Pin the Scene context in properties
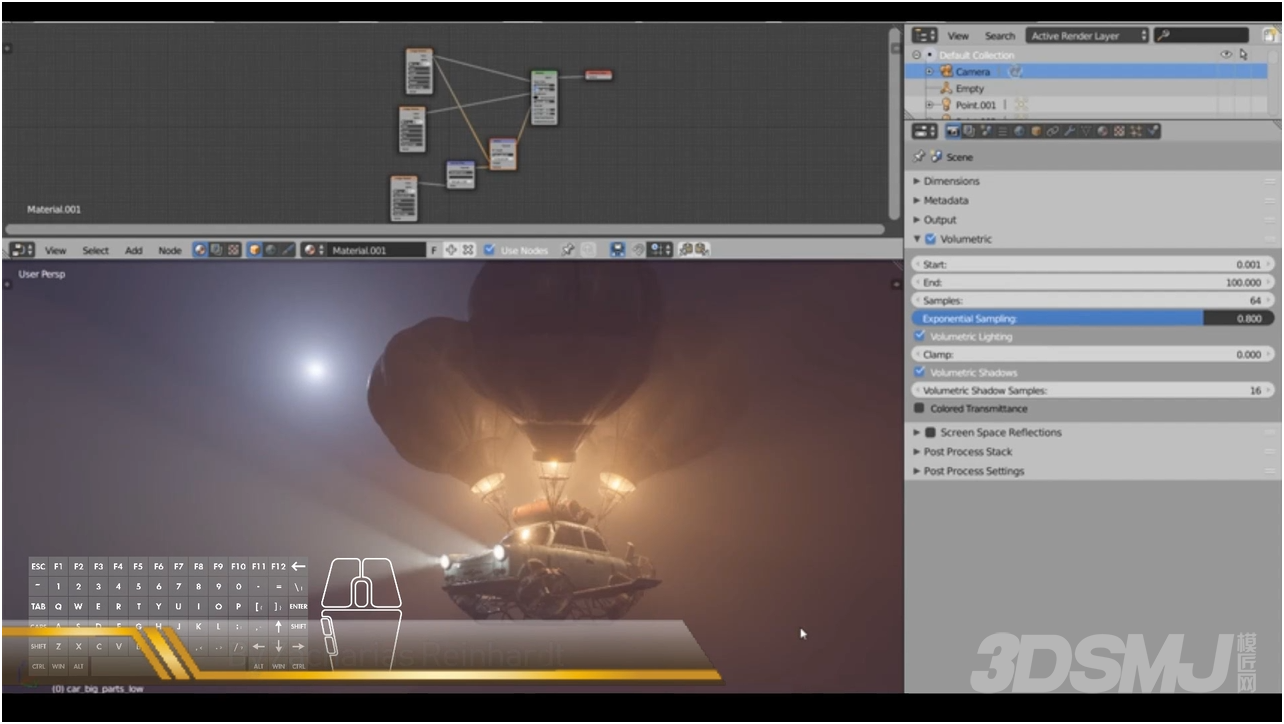 [919, 157]
